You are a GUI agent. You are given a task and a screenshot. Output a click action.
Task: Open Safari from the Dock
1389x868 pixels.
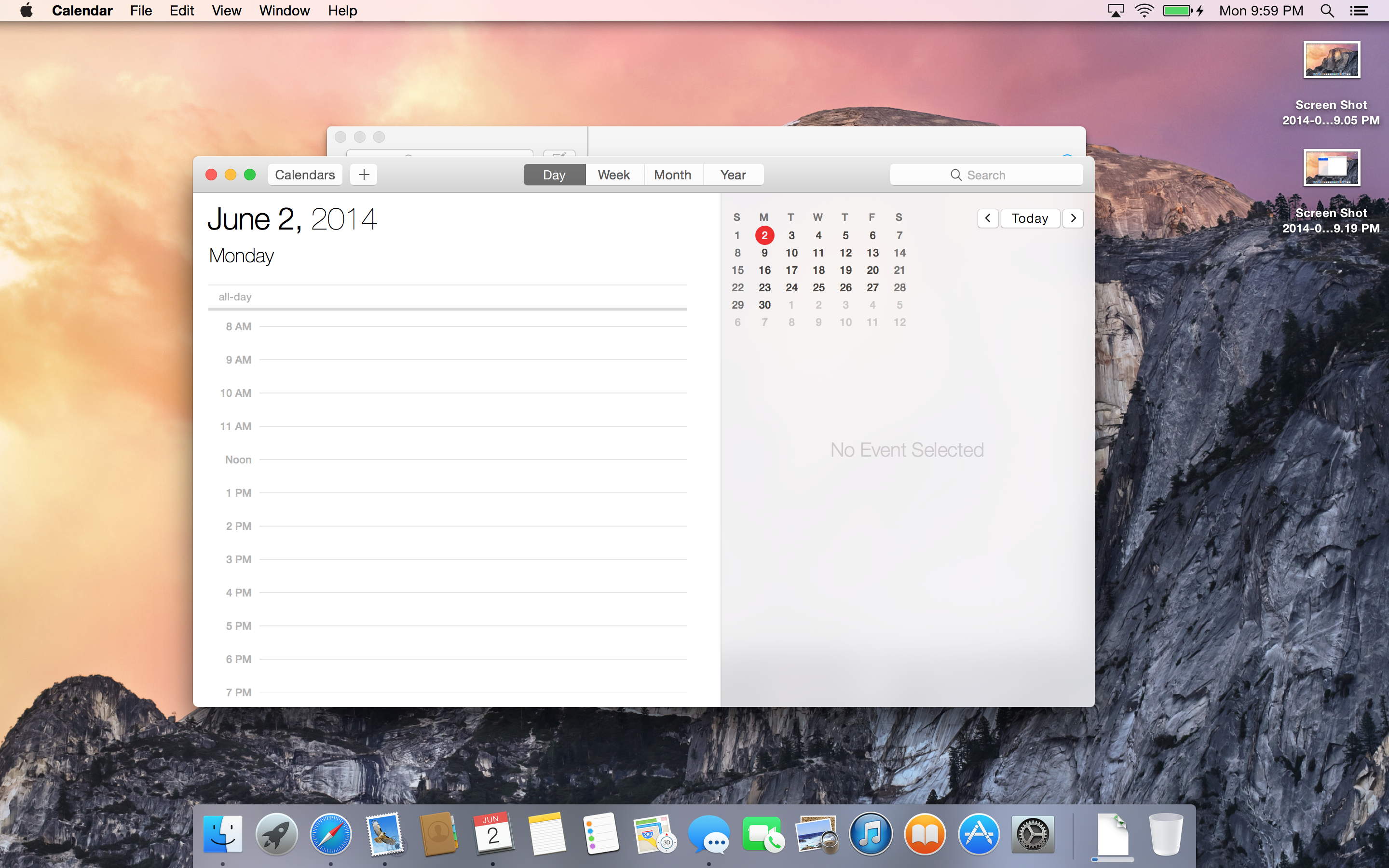coord(330,834)
